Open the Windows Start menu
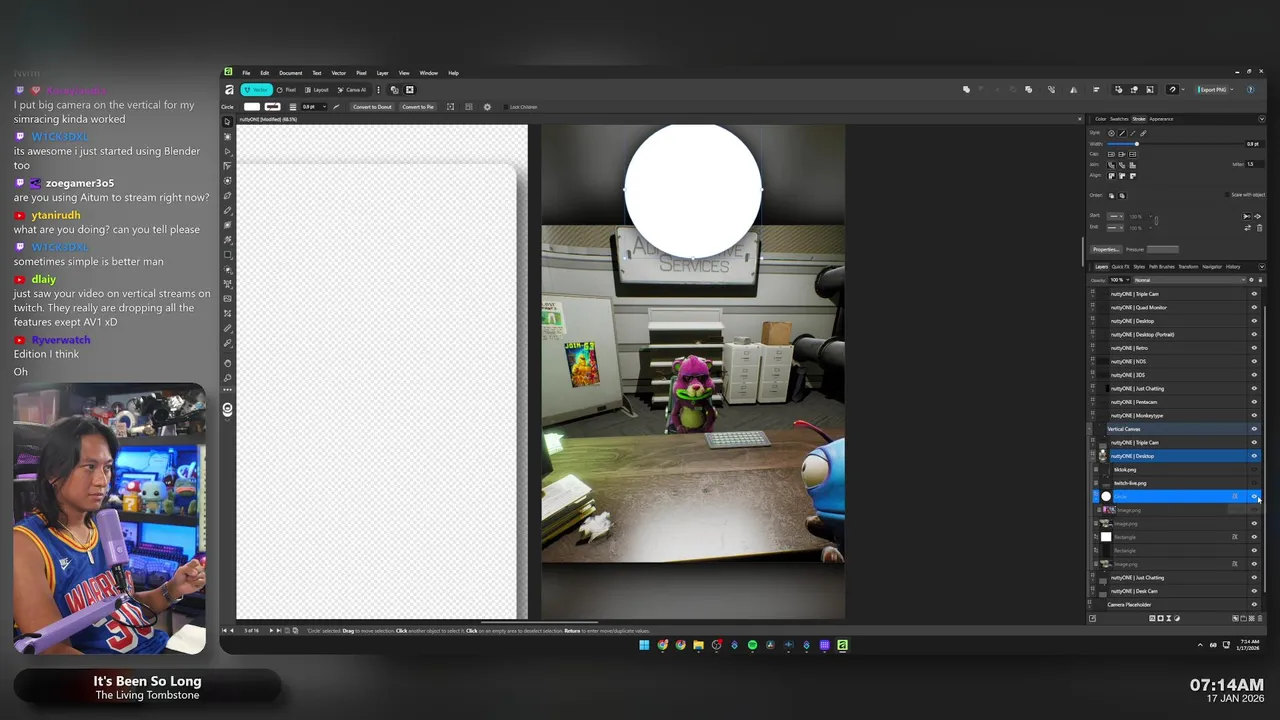This screenshot has height=720, width=1280. (644, 645)
